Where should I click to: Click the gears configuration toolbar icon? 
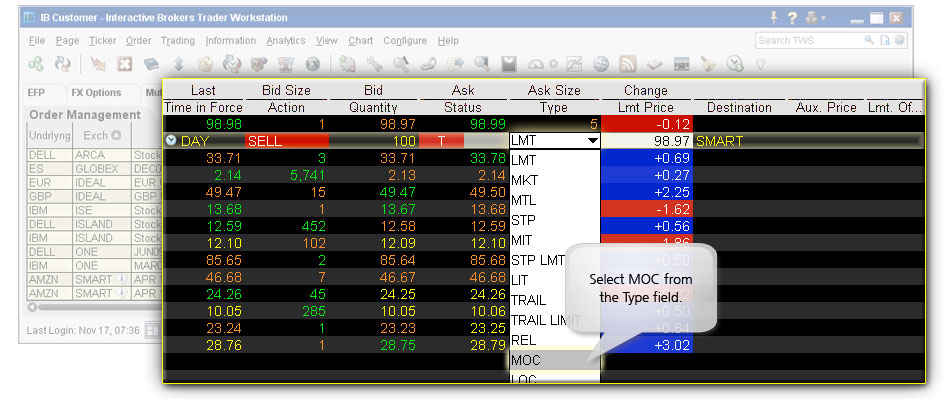(x=347, y=63)
